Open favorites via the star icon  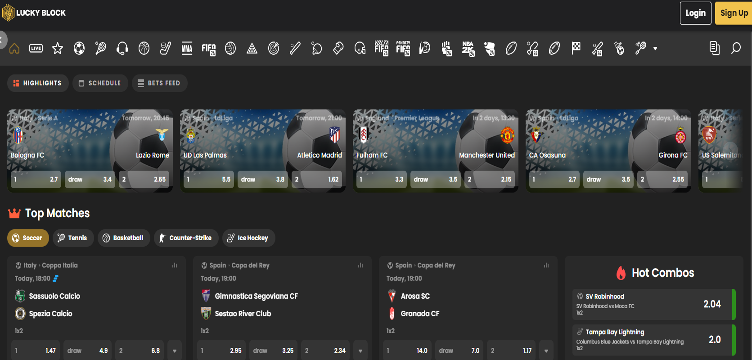tap(58, 48)
